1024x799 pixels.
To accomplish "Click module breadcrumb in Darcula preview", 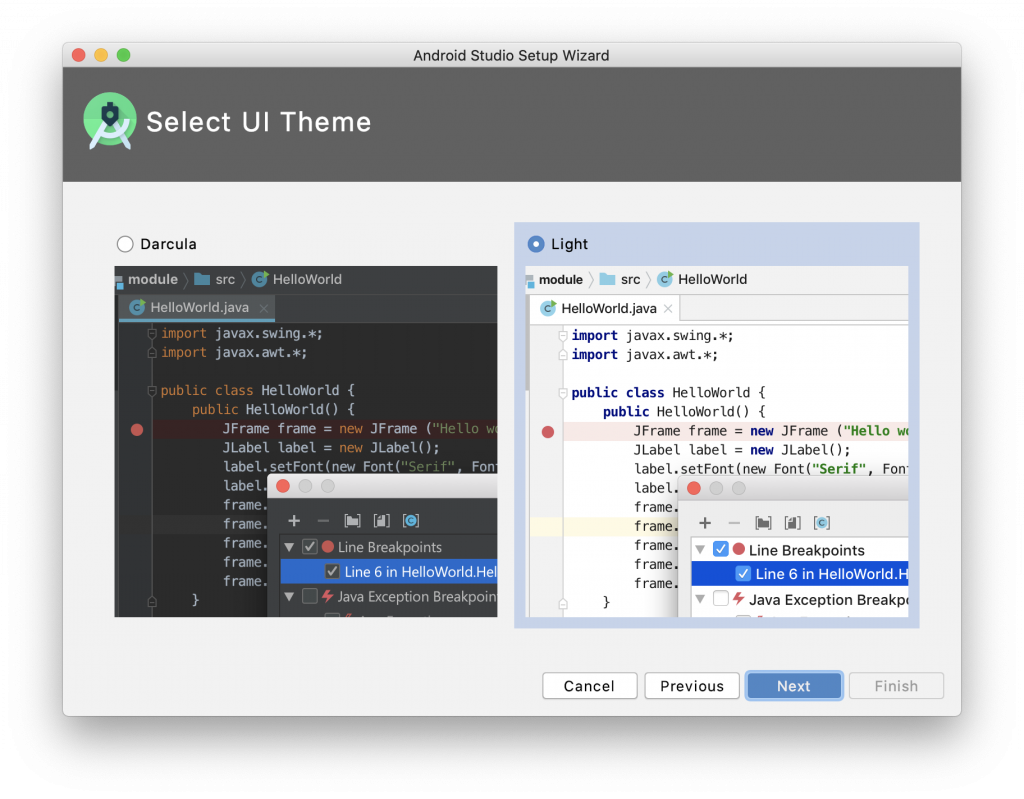I will [x=153, y=279].
